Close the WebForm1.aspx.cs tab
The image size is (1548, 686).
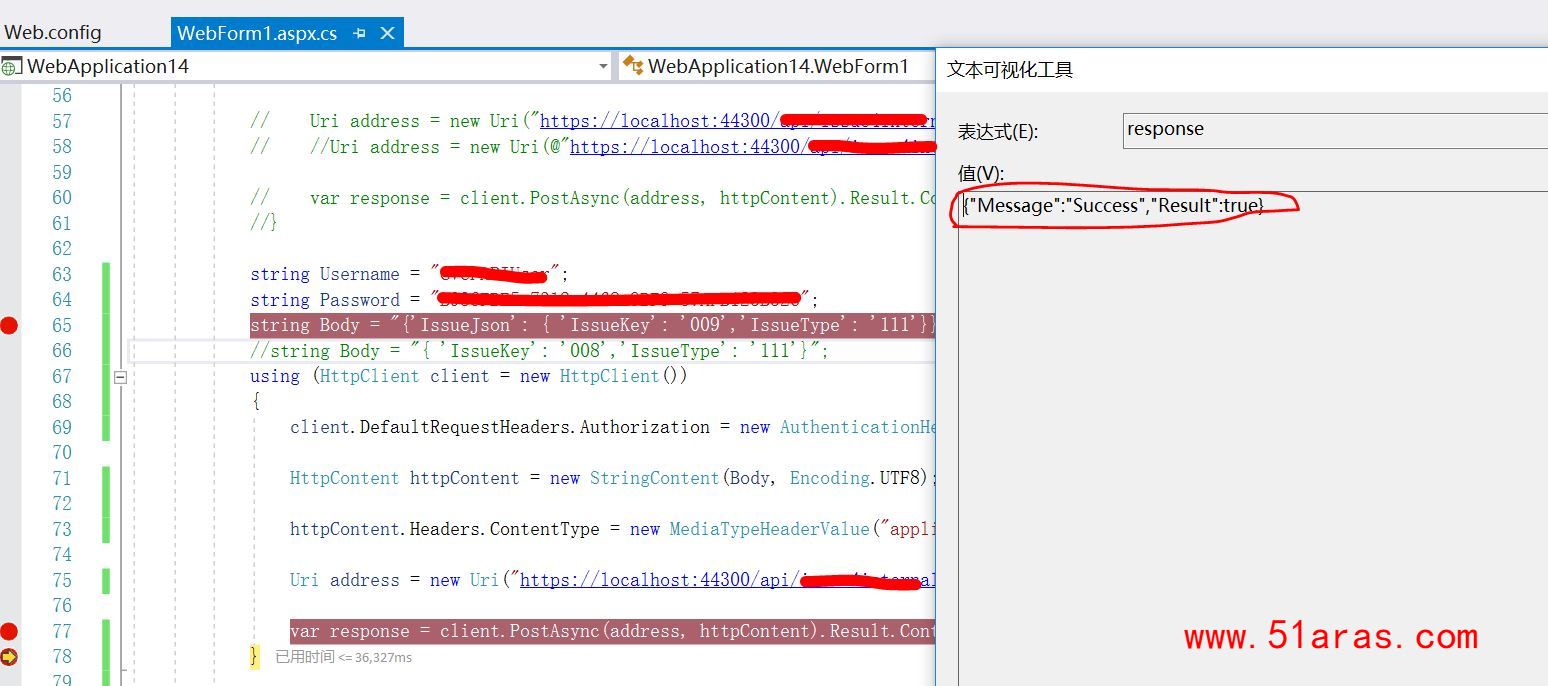click(388, 33)
